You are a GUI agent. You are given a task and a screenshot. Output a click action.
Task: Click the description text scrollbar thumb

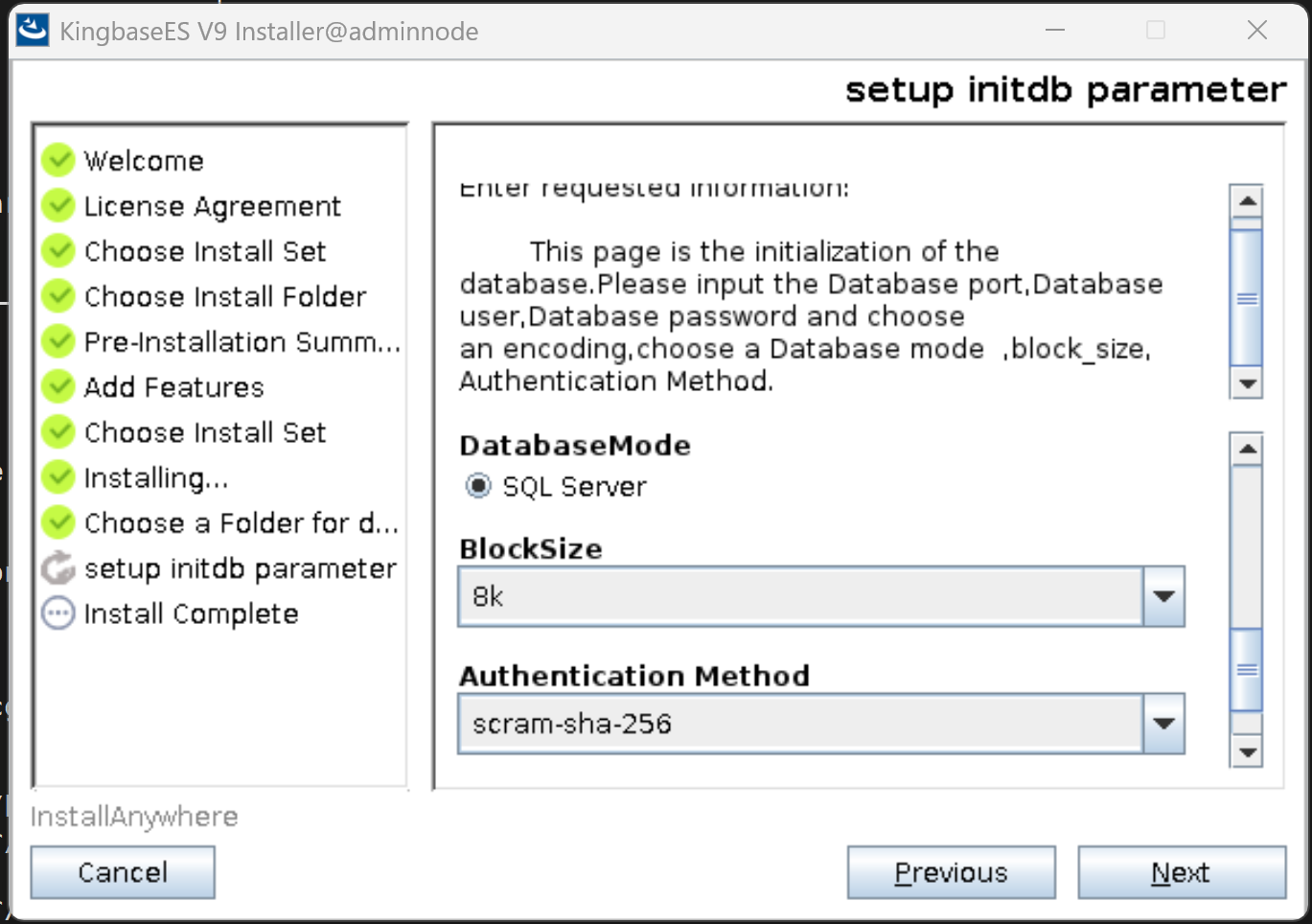[1247, 298]
